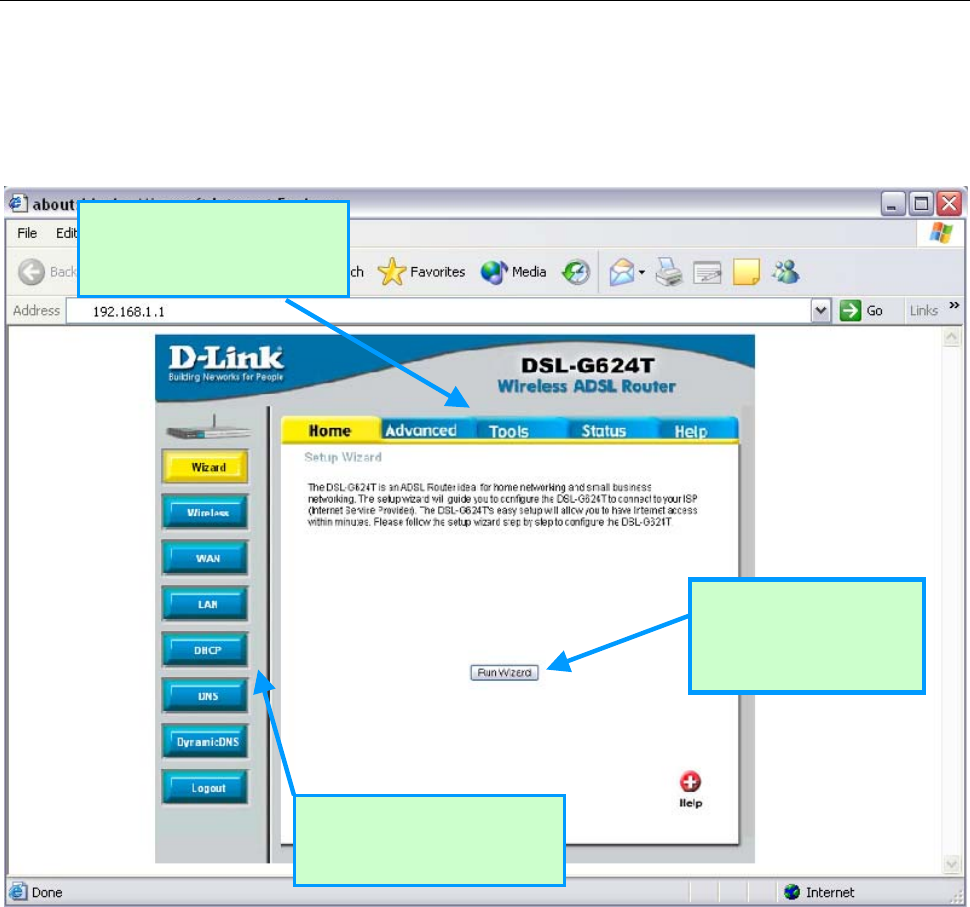Screen dimensions: 970x907
Task: Click the scrollbar up arrow
Action: pos(951,337)
